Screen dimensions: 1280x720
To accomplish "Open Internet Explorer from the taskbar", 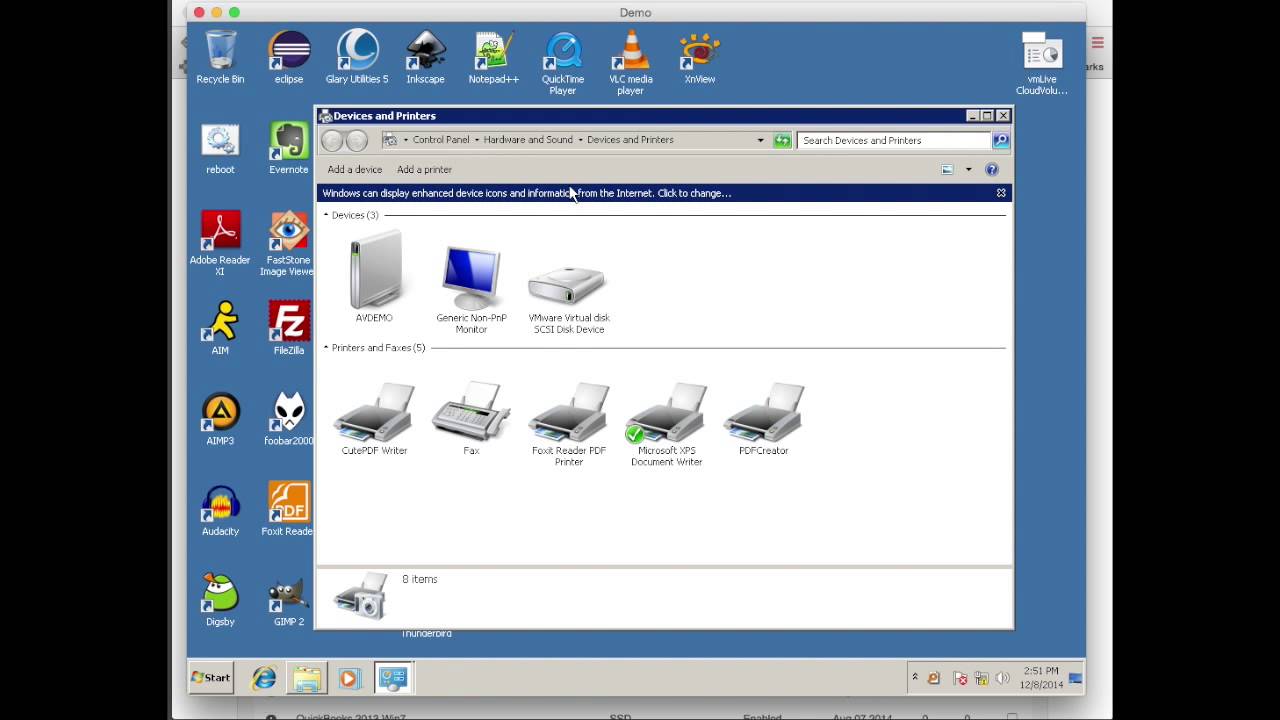I will 263,678.
